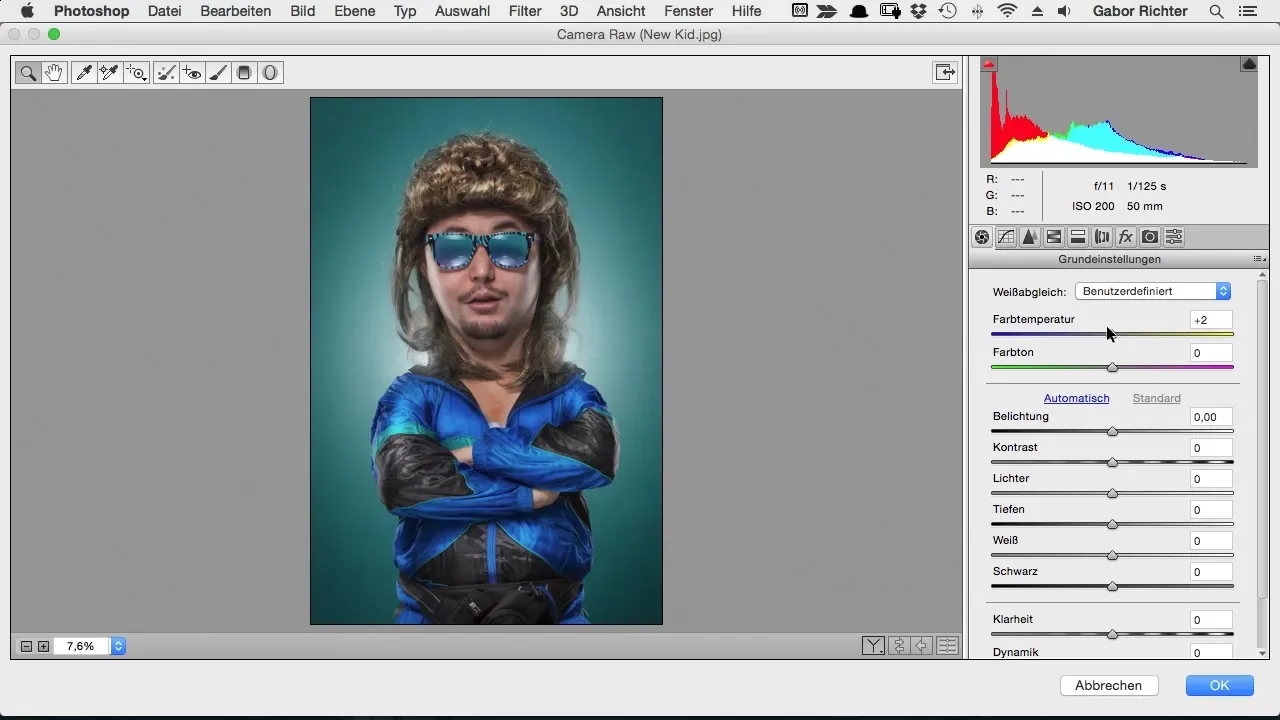The image size is (1280, 720).
Task: Open the Datei menu
Action: pyautogui.click(x=164, y=11)
